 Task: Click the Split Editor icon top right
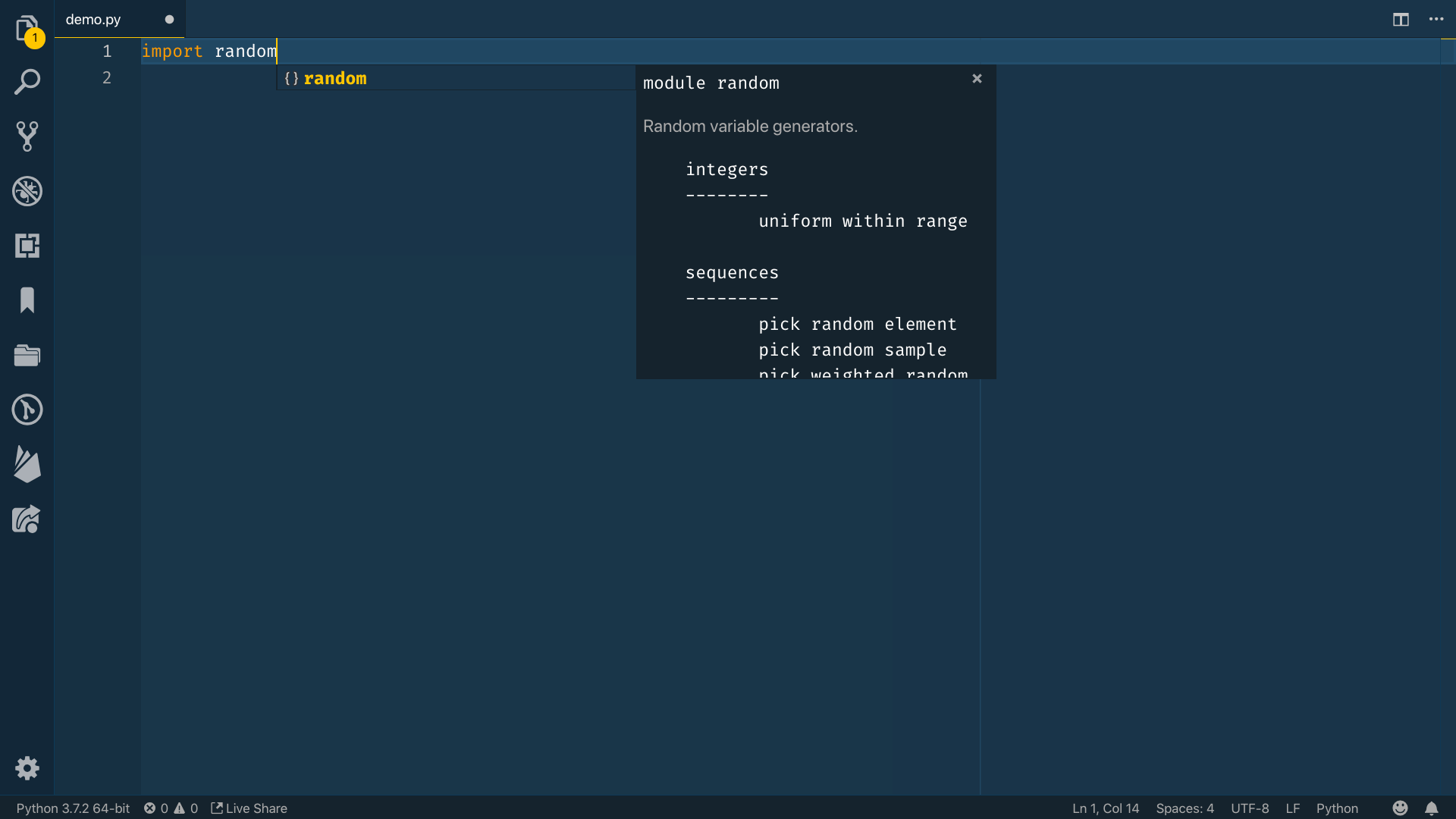tap(1400, 20)
